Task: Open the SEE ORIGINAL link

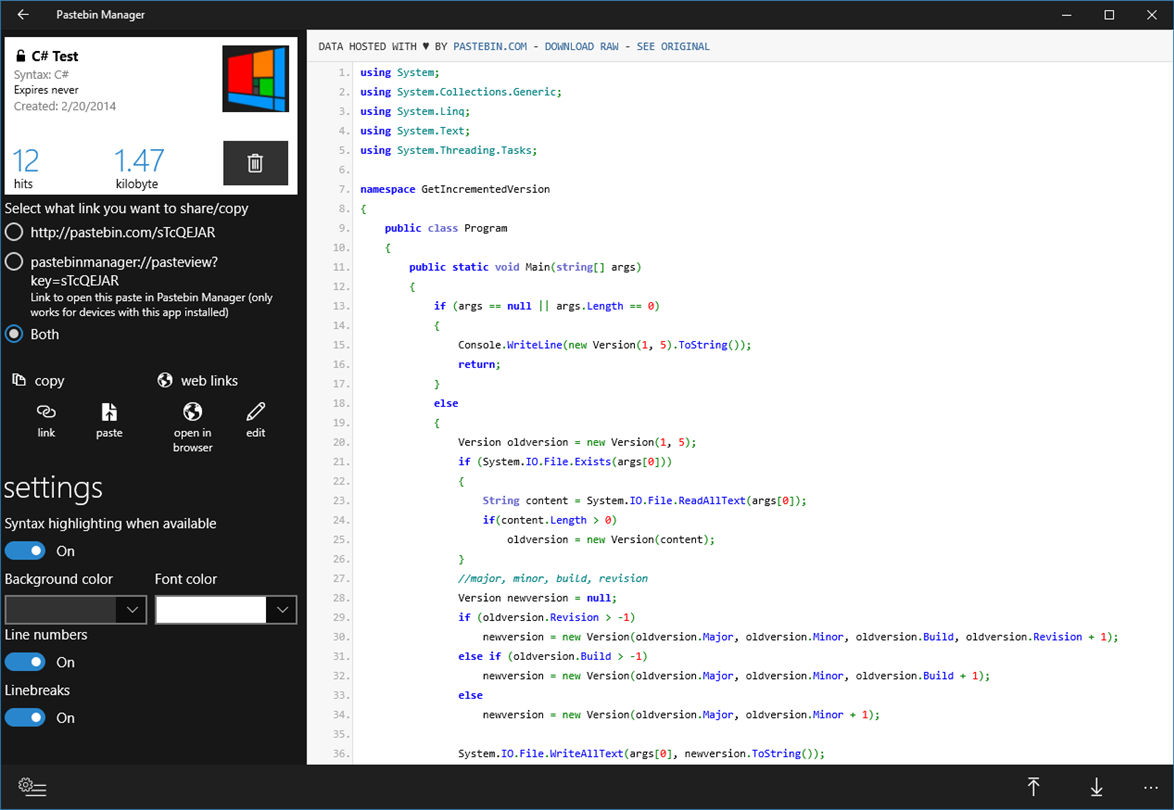Action: click(673, 46)
